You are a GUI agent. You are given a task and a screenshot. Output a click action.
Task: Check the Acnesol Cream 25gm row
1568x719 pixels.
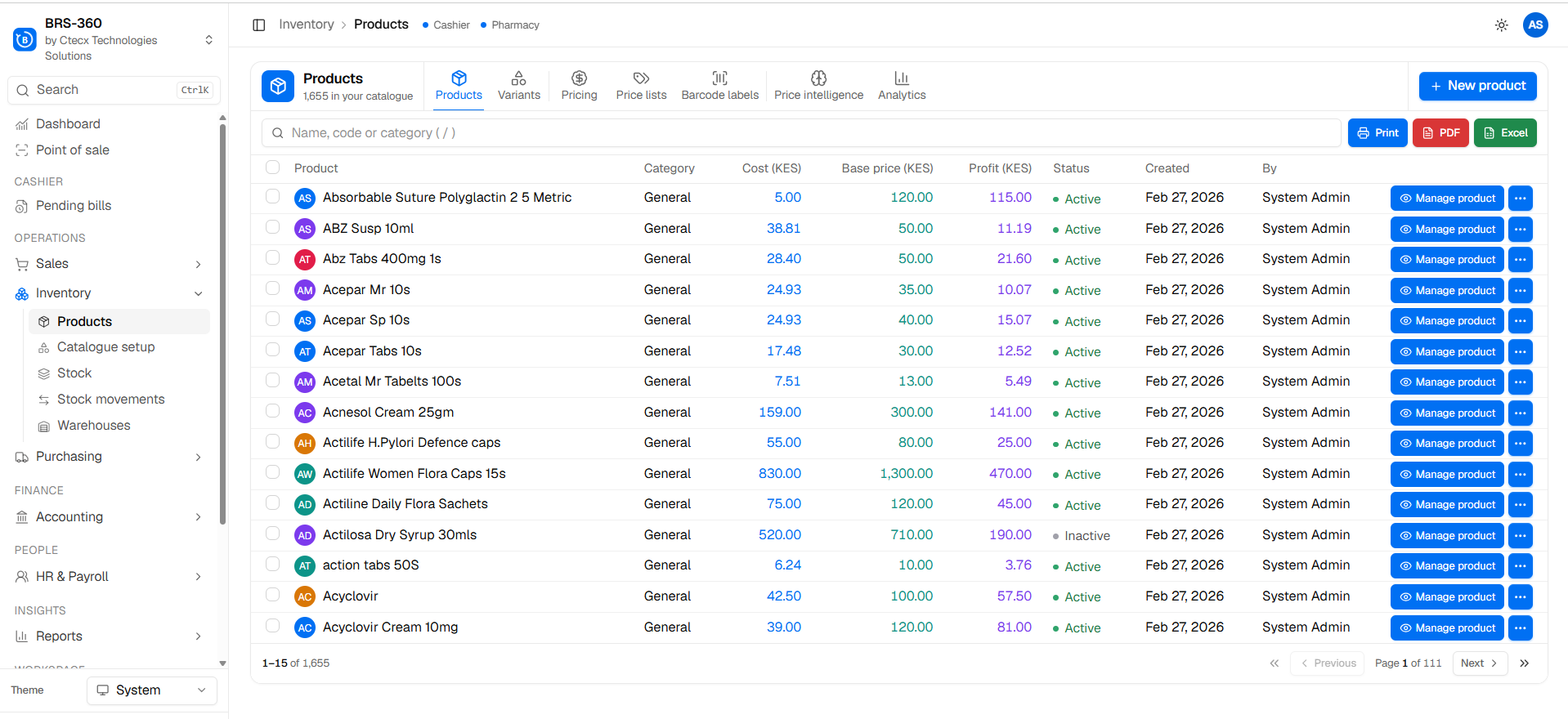tap(273, 411)
